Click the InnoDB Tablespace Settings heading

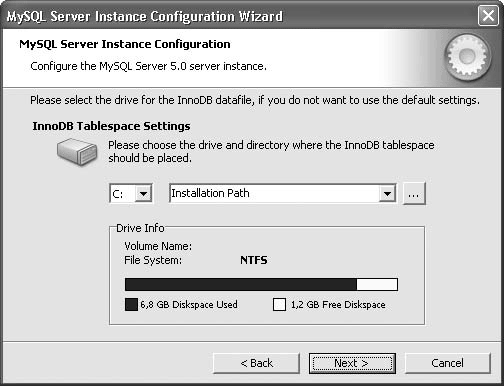(111, 126)
